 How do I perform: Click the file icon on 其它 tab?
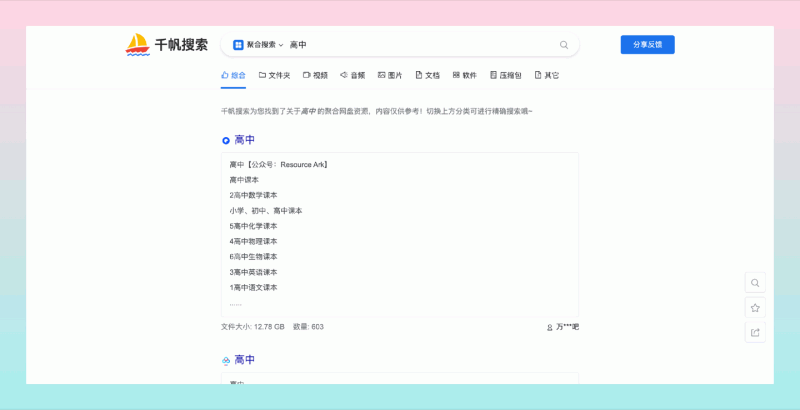[538, 75]
